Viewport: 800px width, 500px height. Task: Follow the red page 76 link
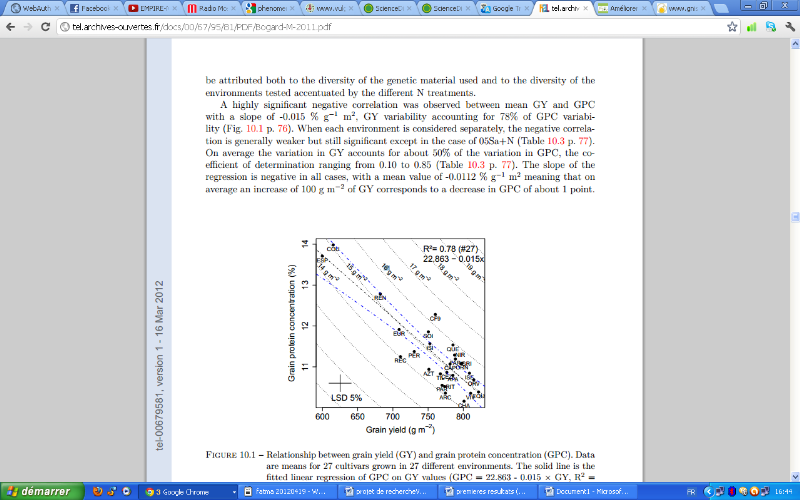click(283, 129)
